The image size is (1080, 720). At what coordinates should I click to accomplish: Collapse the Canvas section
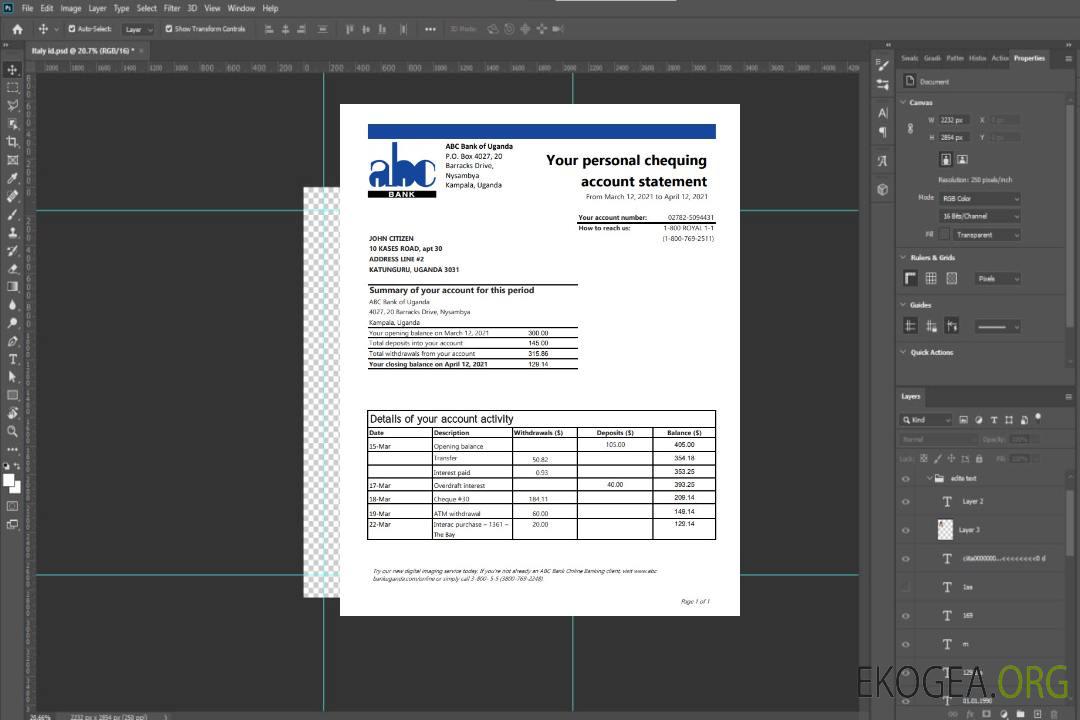click(x=904, y=103)
